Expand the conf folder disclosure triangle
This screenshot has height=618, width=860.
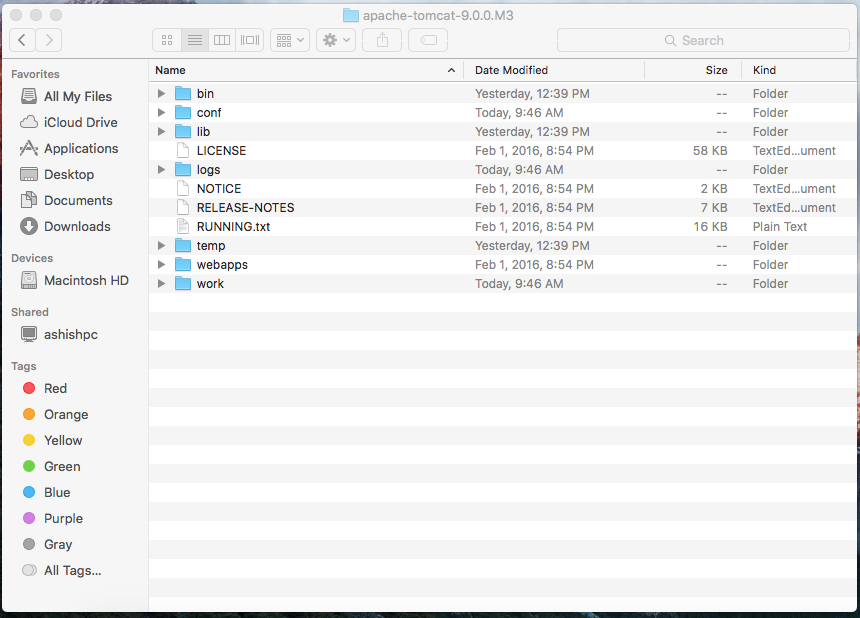[161, 112]
